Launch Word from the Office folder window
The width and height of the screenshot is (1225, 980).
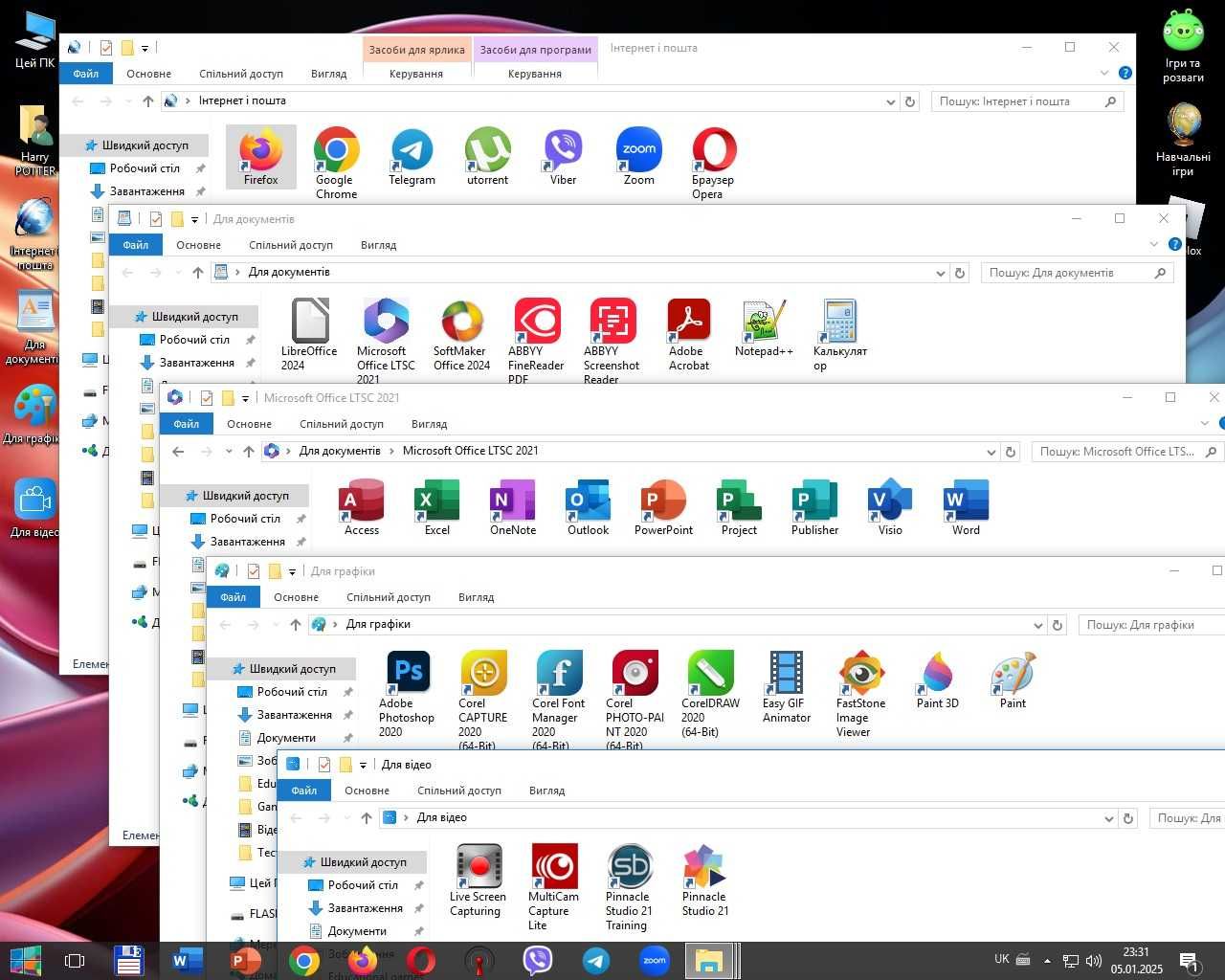[x=966, y=506]
